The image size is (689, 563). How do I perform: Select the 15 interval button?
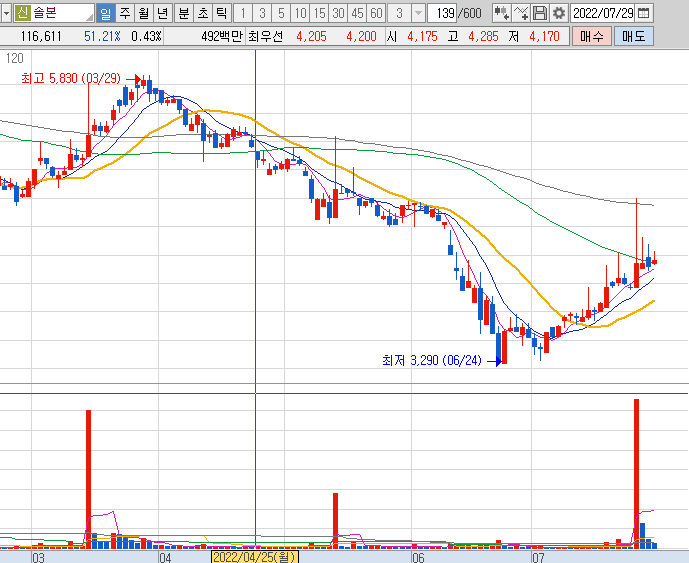pos(319,13)
